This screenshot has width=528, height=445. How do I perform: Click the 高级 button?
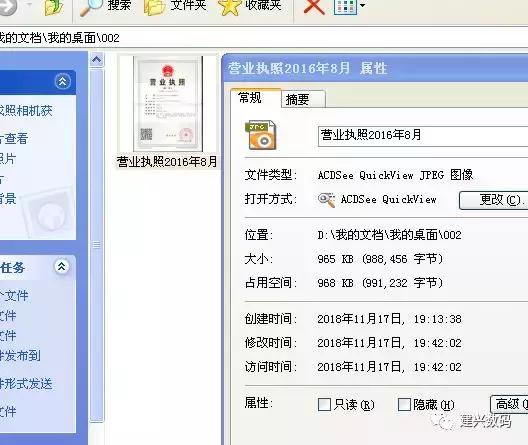pyautogui.click(x=509, y=404)
